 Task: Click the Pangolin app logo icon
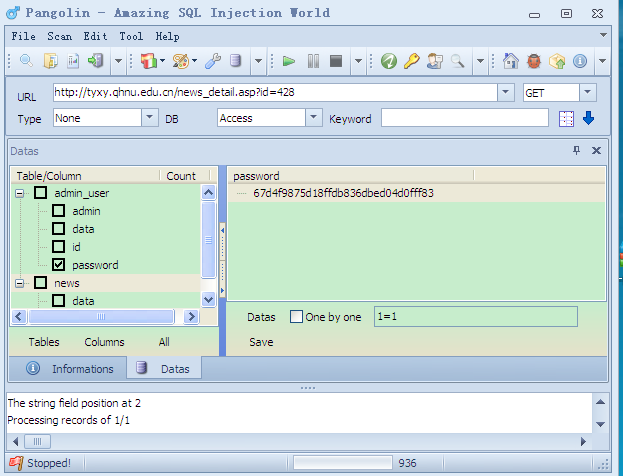coord(13,13)
